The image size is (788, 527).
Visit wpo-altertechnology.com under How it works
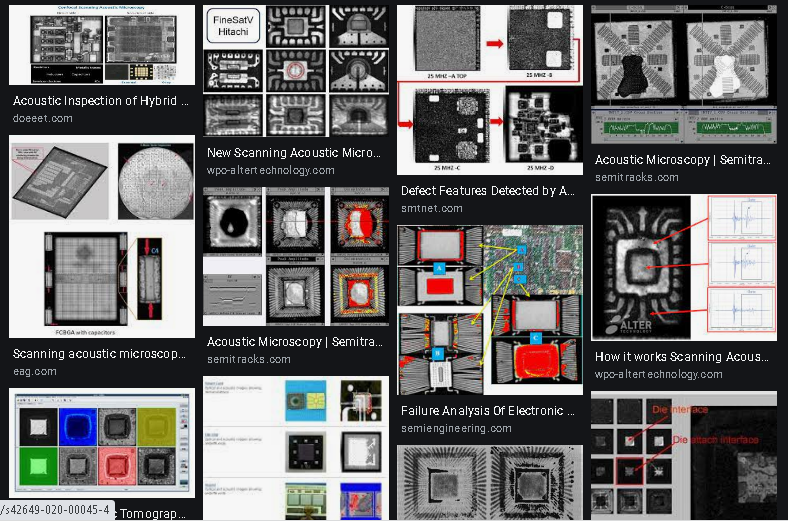tap(658, 374)
